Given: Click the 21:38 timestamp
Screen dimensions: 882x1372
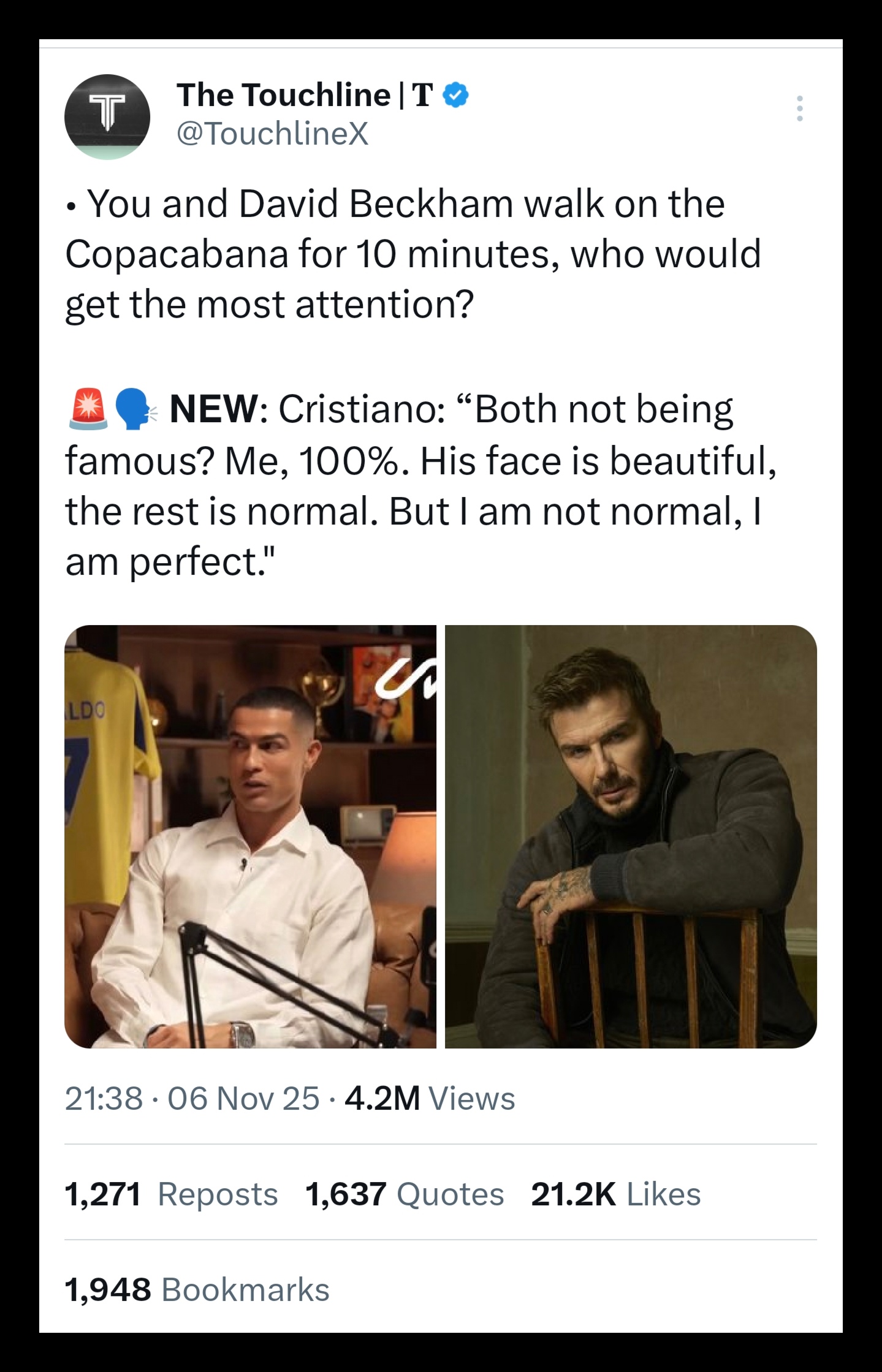Looking at the screenshot, I should tap(104, 1098).
